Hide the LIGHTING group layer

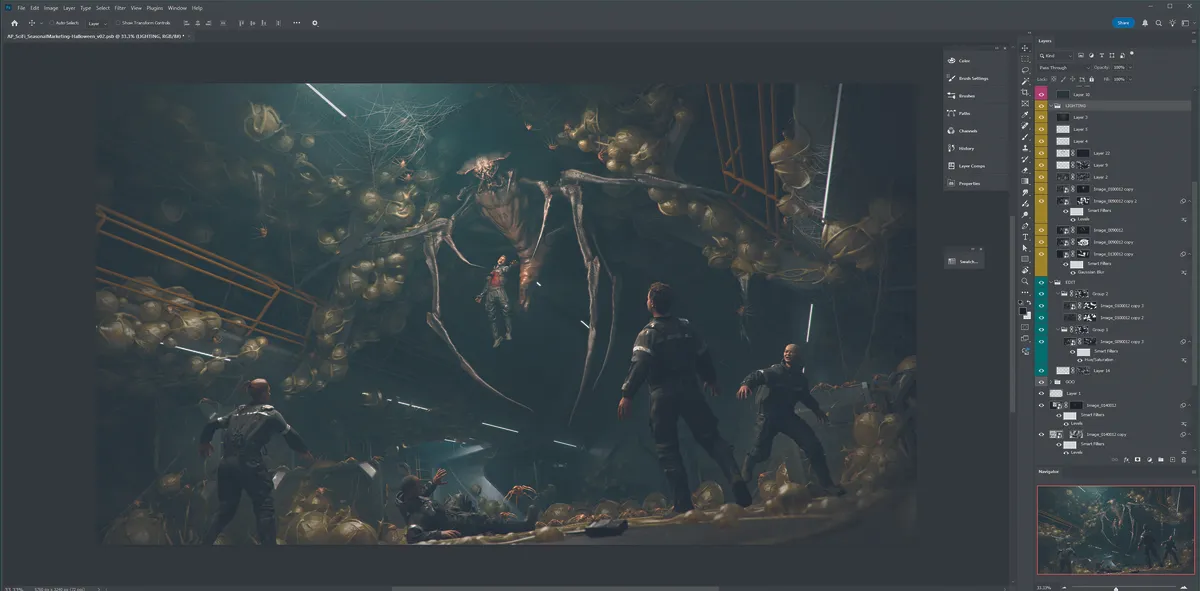click(x=1041, y=106)
